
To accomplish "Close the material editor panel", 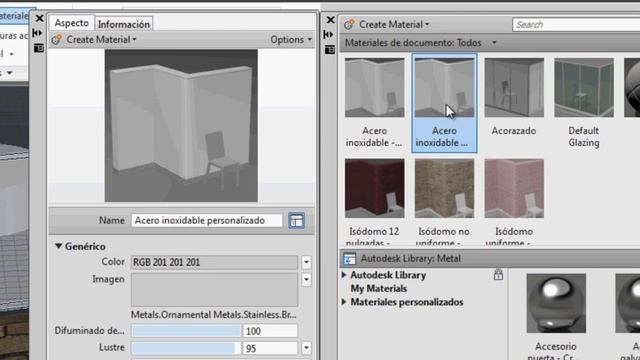I will tap(39, 18).
